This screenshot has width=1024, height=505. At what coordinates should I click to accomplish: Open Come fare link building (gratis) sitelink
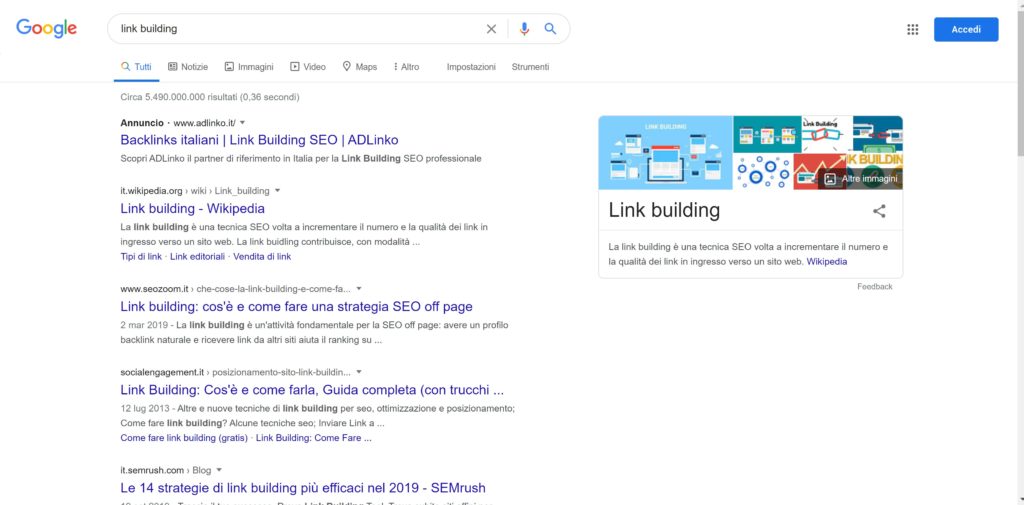[184, 438]
